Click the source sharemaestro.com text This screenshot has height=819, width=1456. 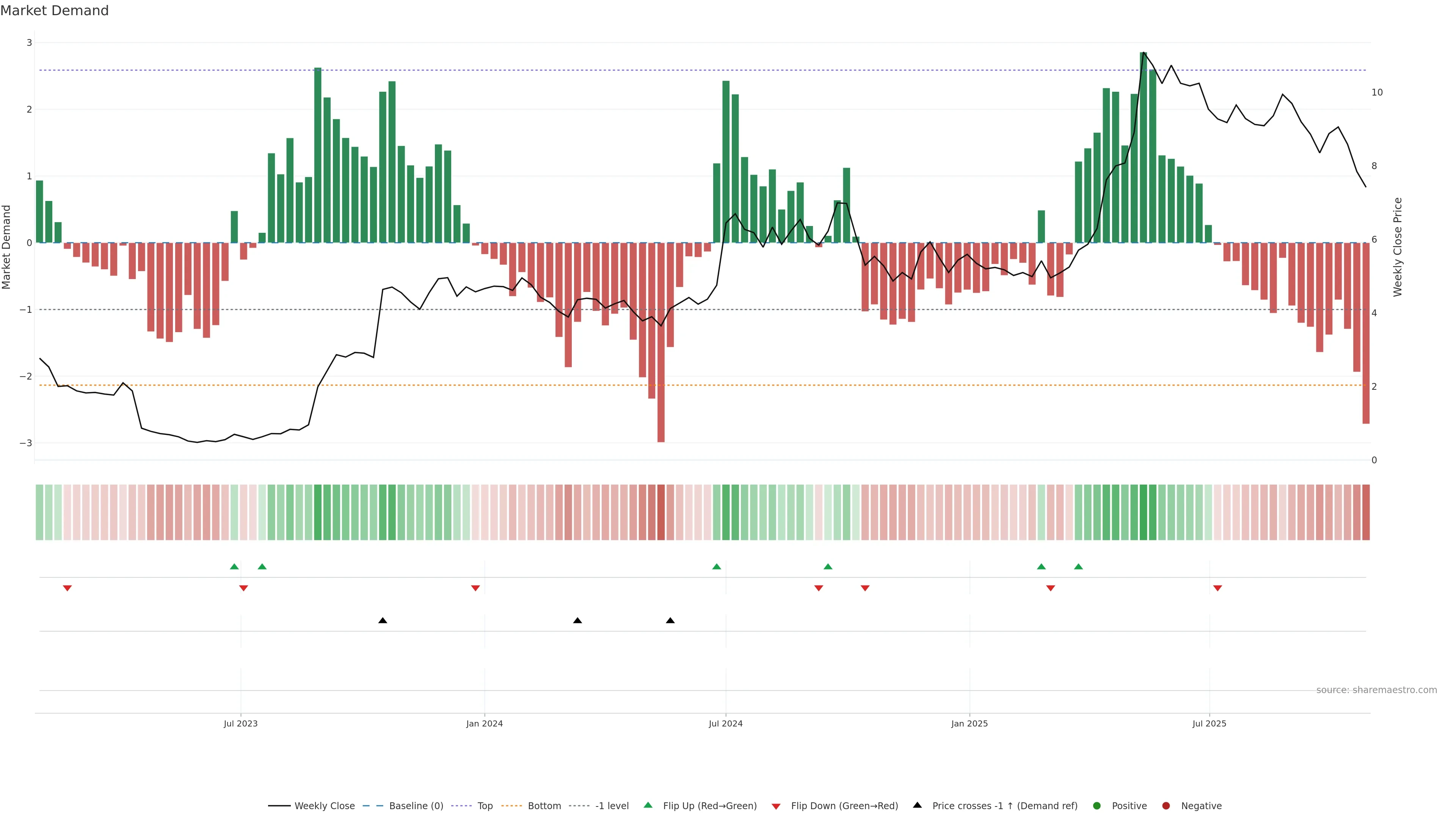pyautogui.click(x=1376, y=690)
